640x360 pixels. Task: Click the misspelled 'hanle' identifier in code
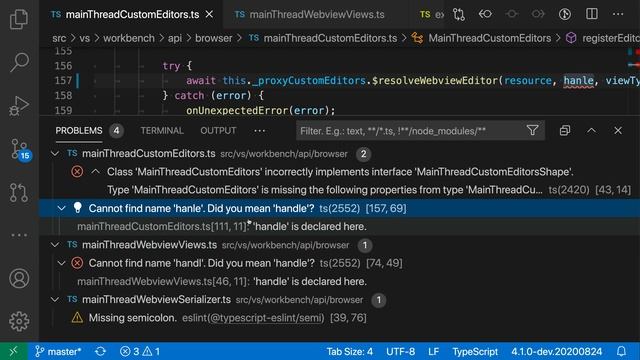pyautogui.click(x=578, y=80)
